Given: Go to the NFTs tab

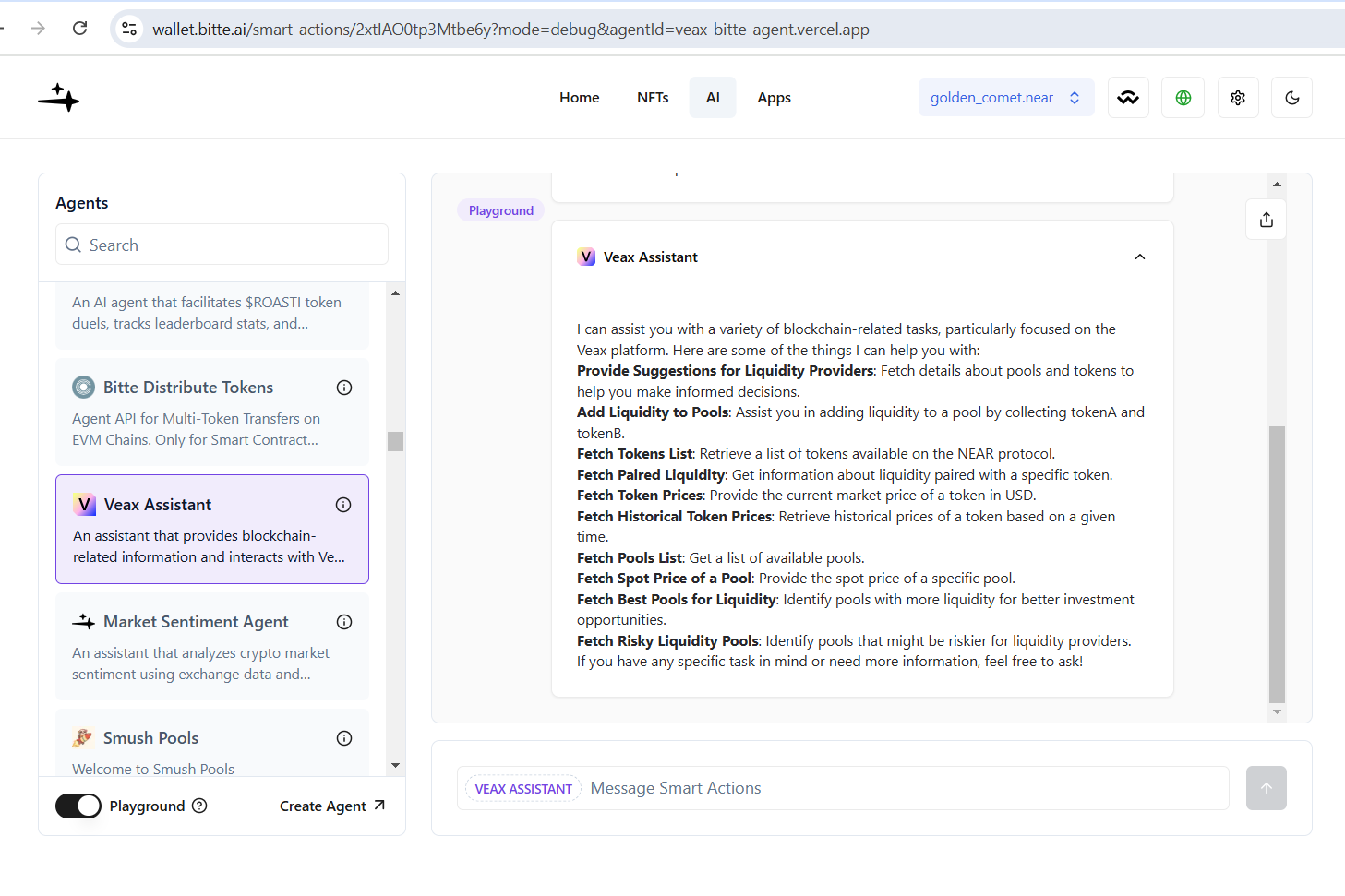Looking at the screenshot, I should click(653, 98).
